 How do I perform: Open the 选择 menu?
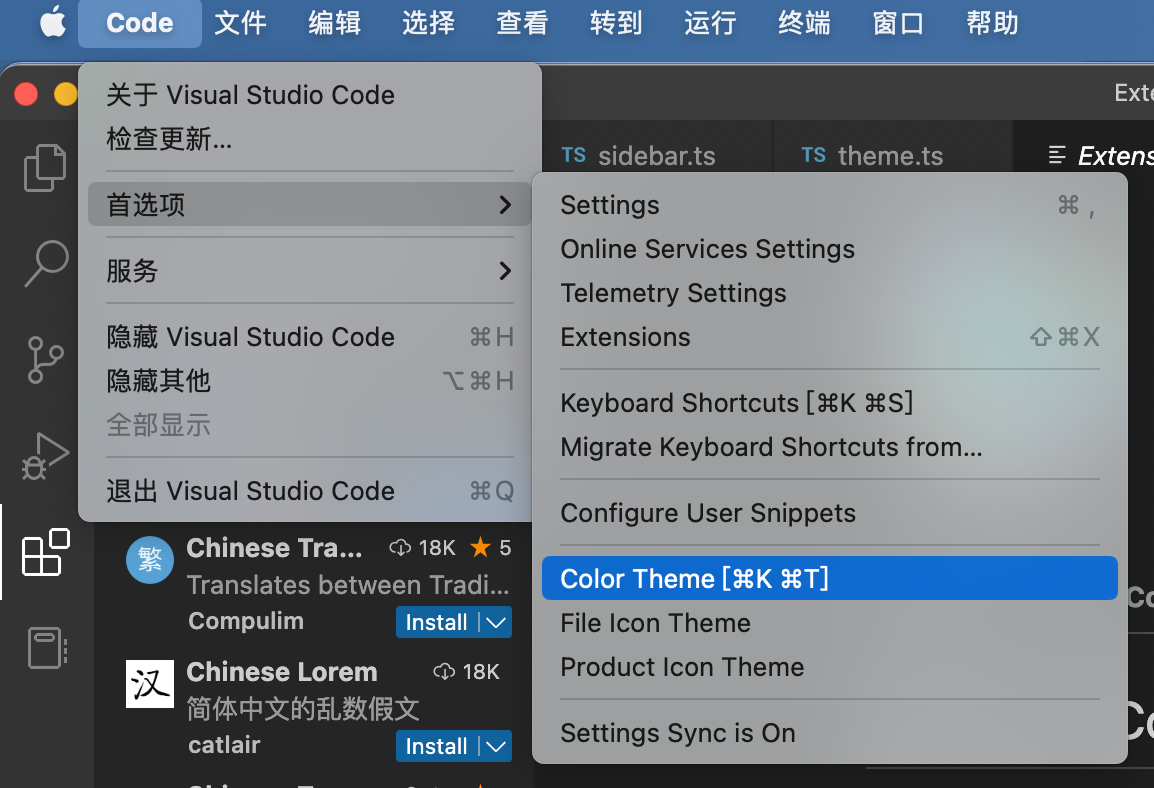coord(428,23)
